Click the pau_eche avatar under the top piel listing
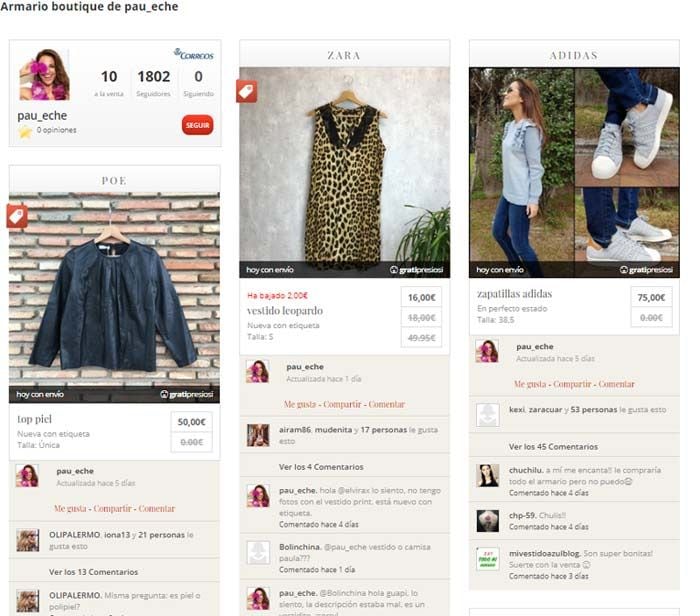Image resolution: width=700 pixels, height=616 pixels. point(27,475)
